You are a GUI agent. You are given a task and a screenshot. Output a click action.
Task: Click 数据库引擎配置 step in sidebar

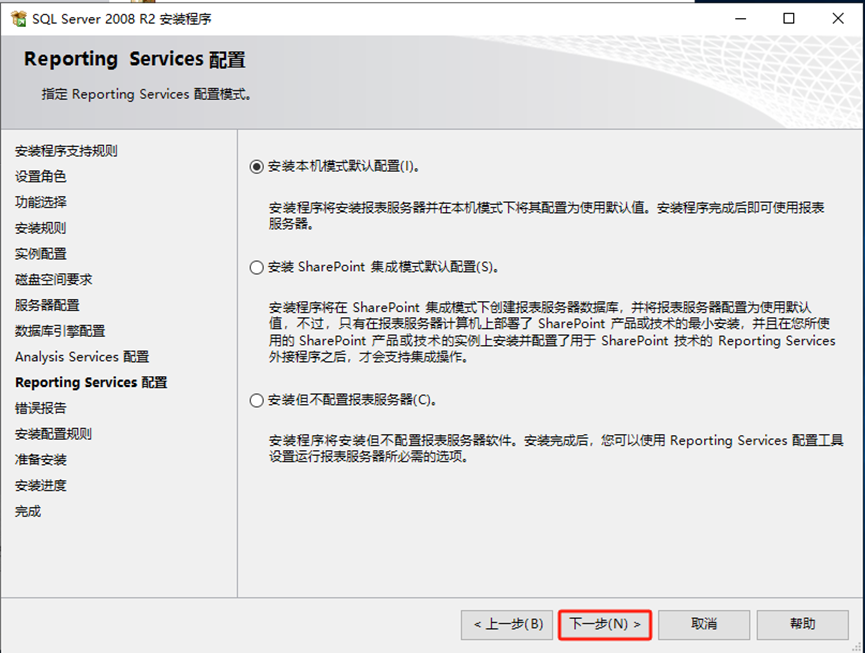[60, 331]
